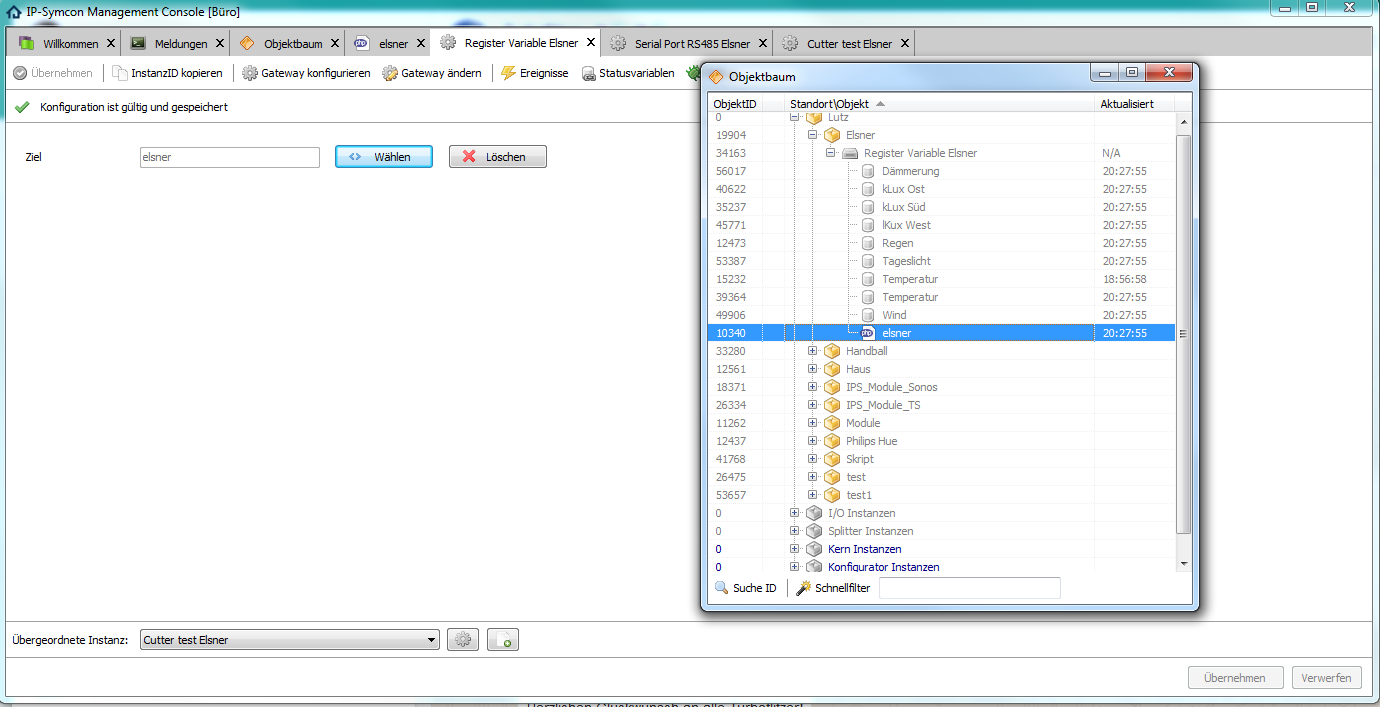Expand the Philips Hue tree node

click(x=813, y=441)
